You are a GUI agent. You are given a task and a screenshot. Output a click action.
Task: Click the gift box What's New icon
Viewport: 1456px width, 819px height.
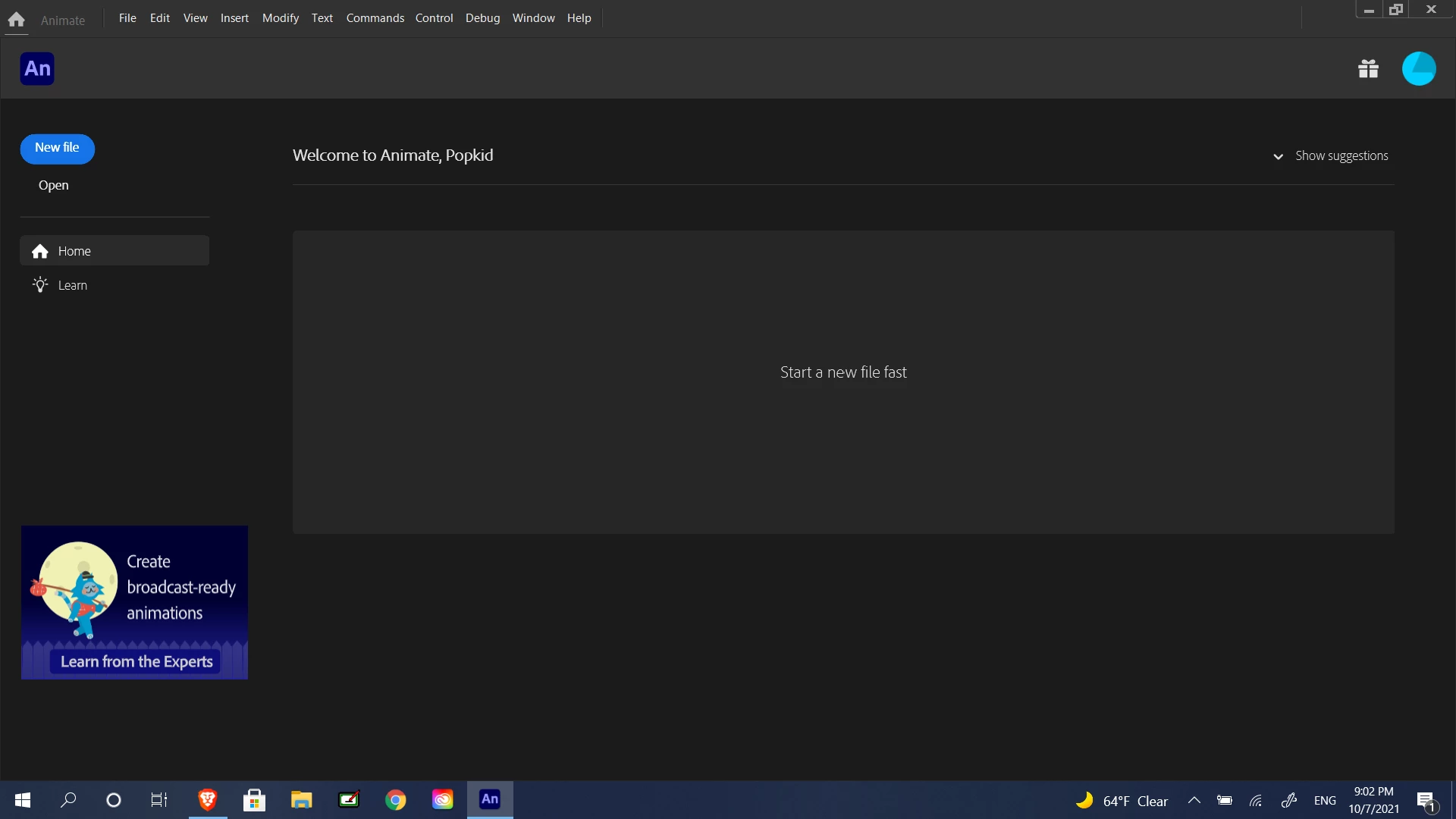(x=1368, y=69)
